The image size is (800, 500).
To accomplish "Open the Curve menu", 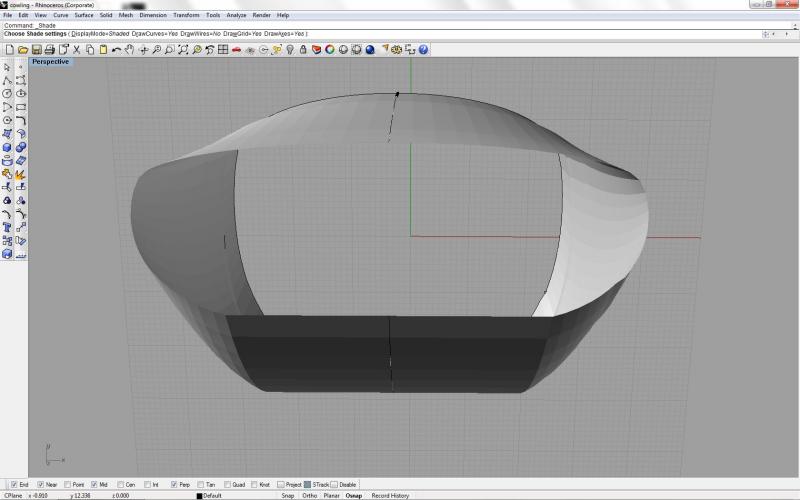I will [x=61, y=15].
